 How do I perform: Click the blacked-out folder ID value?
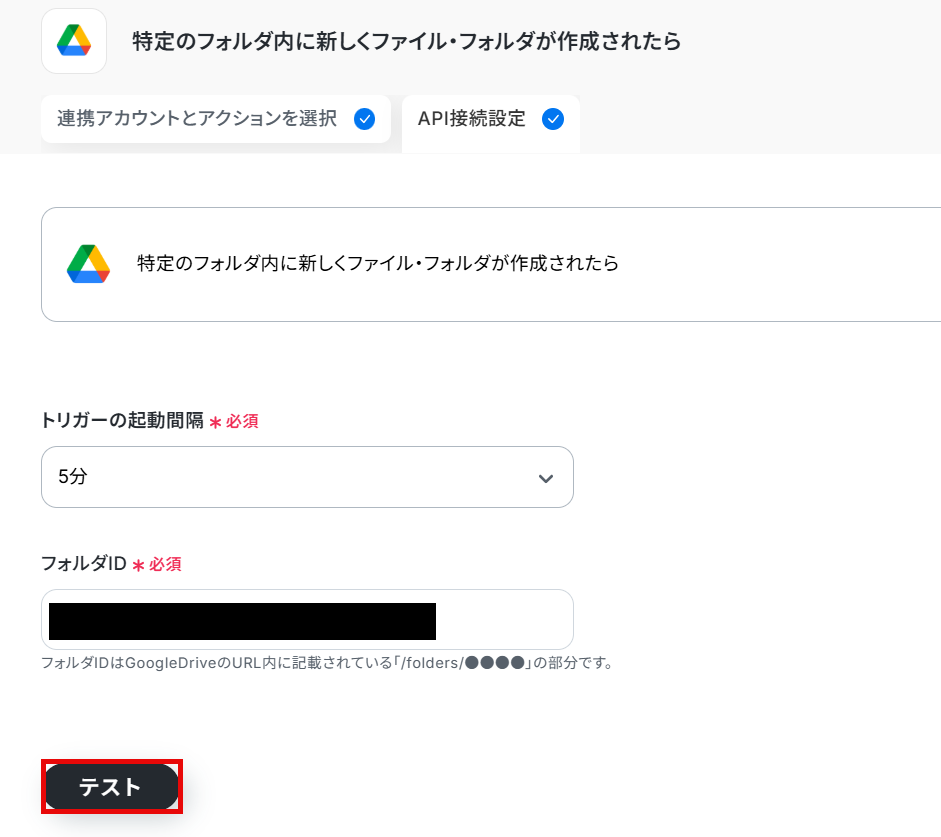(242, 621)
